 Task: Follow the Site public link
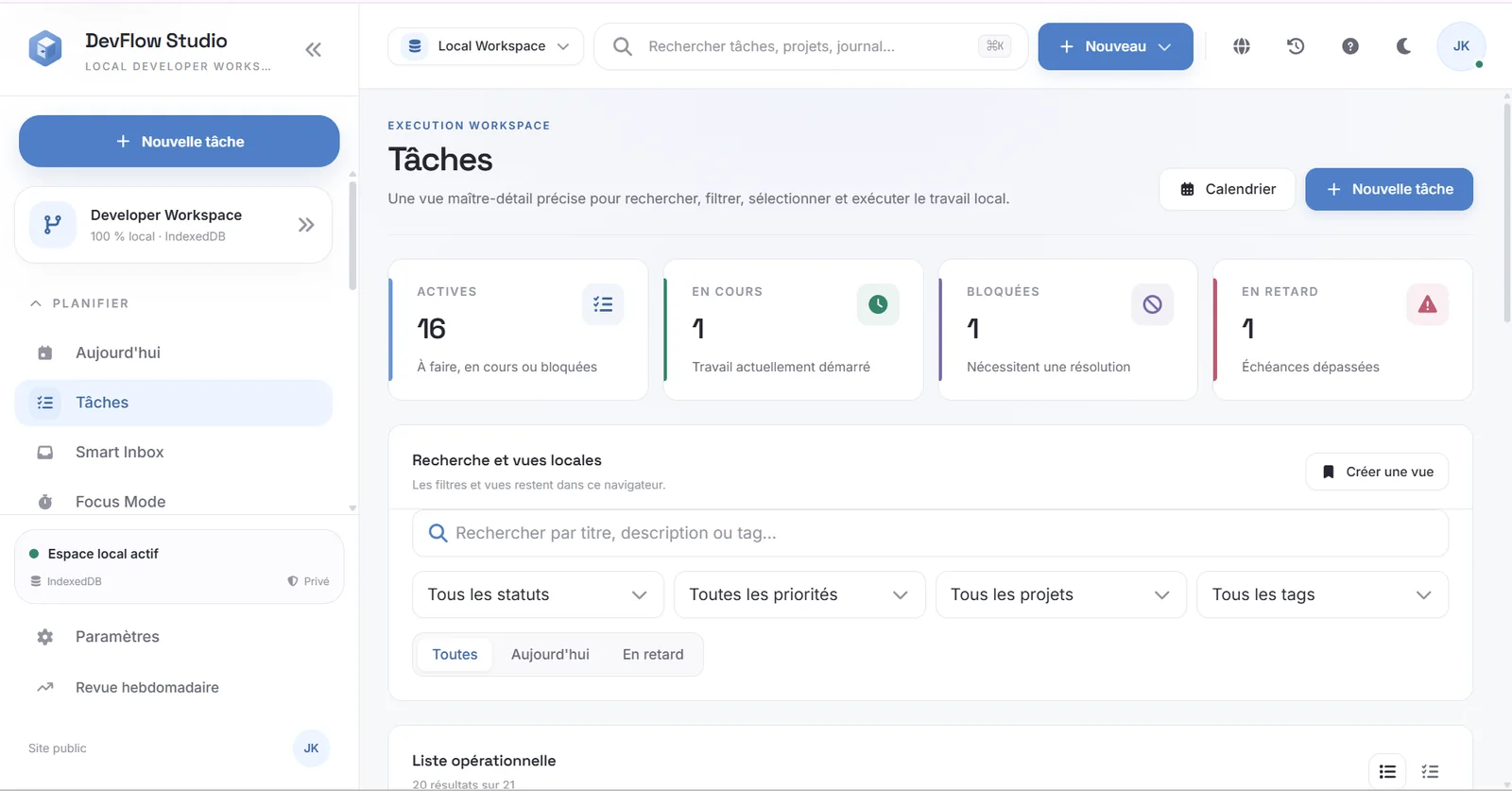click(58, 748)
